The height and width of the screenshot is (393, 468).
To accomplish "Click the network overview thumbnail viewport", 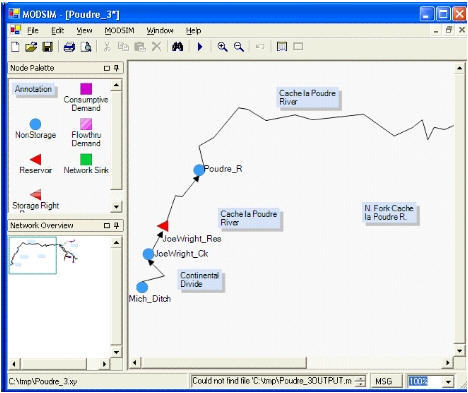I will 33,255.
